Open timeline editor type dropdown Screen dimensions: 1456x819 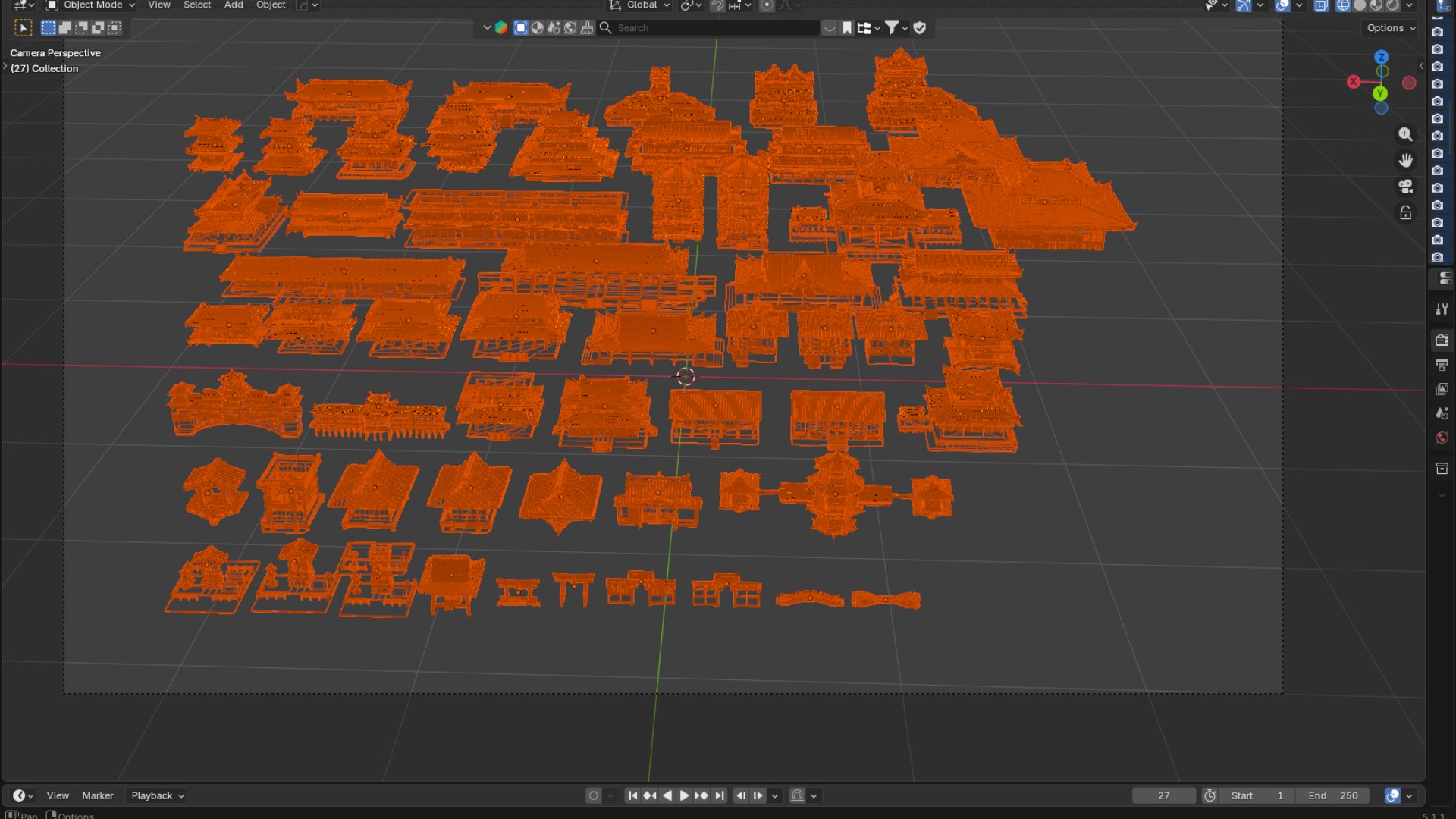(23, 795)
